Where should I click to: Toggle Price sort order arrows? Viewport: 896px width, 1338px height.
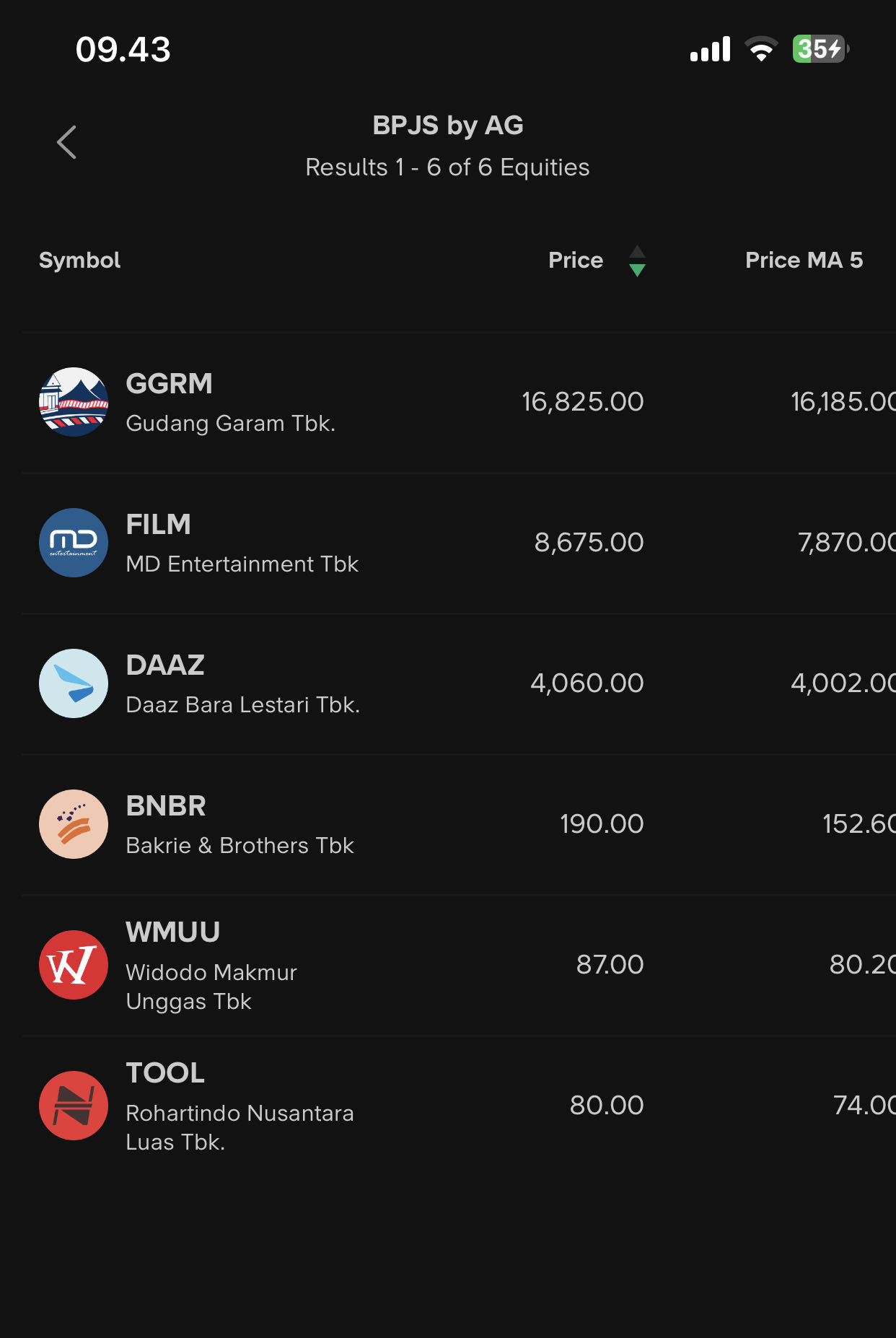pyautogui.click(x=637, y=261)
